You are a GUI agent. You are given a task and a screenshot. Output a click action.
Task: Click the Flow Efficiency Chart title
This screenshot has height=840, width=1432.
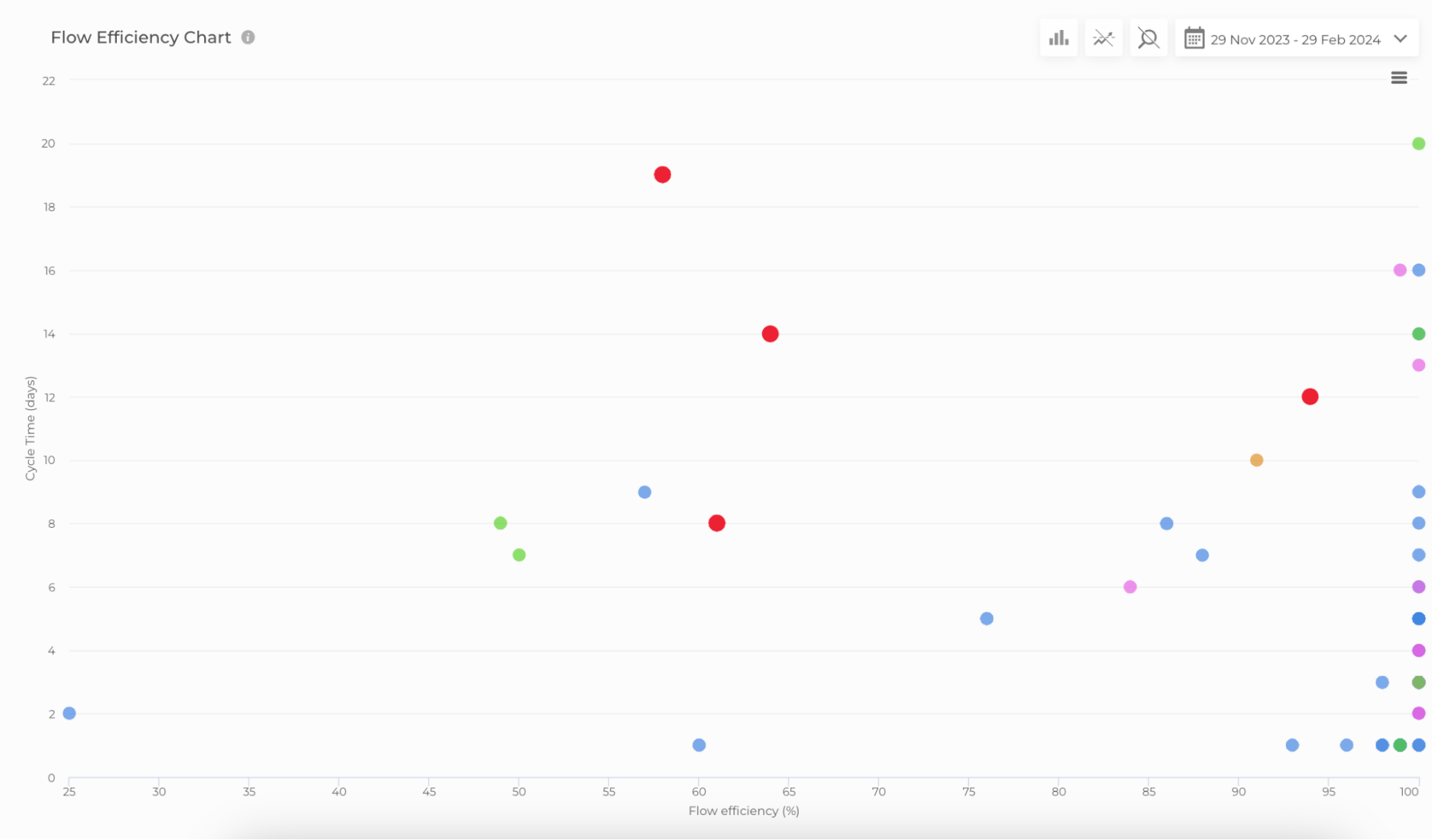140,37
